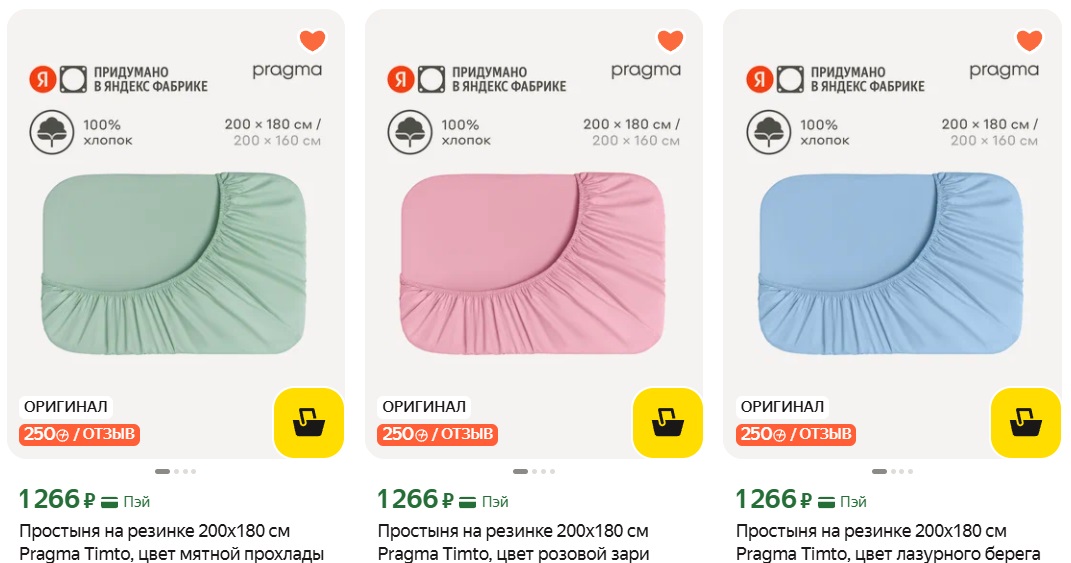The image size is (1071, 563).
Task: Open the blue sheet product image
Action: [x=892, y=263]
